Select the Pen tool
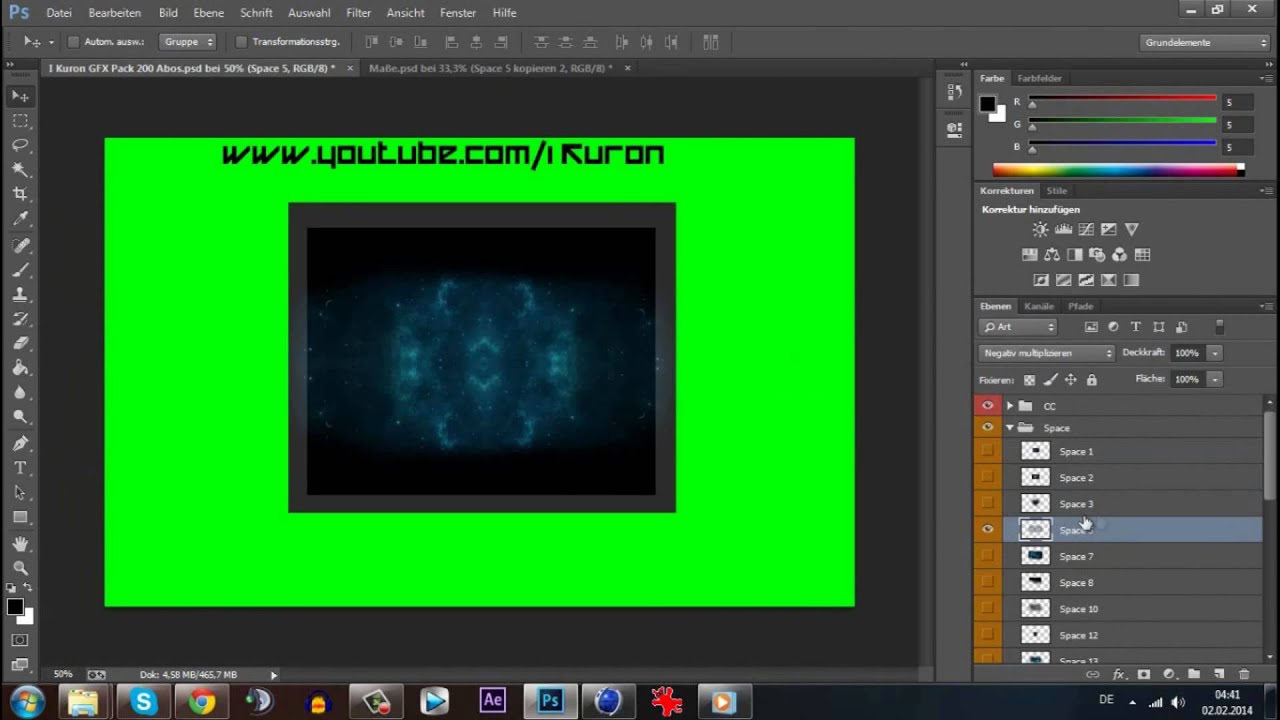This screenshot has height=720, width=1280. click(20, 443)
